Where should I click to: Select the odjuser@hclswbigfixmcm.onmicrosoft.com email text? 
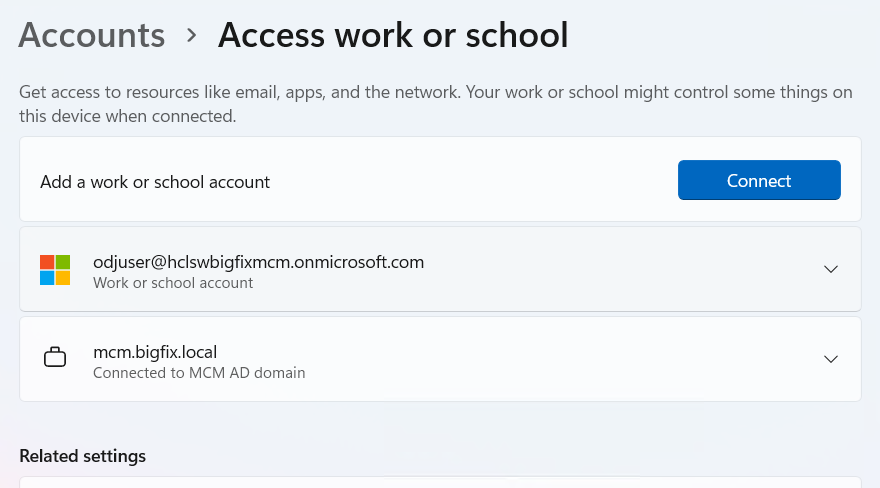tap(258, 262)
